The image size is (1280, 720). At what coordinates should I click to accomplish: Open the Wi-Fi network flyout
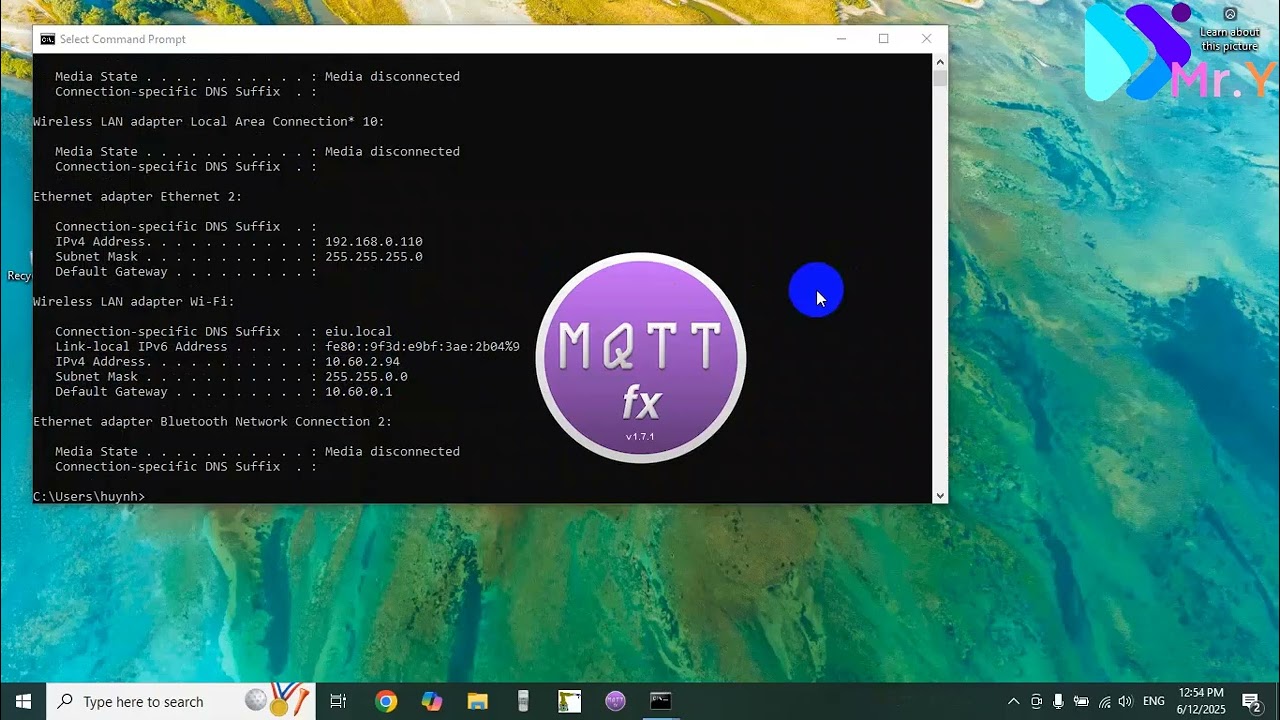(1104, 701)
